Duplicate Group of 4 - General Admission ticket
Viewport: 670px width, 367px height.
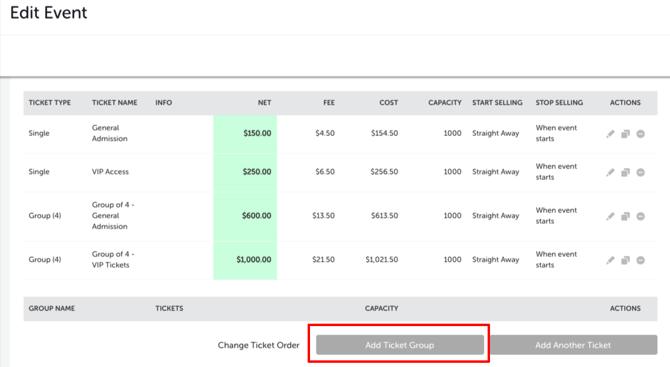pyautogui.click(x=625, y=216)
